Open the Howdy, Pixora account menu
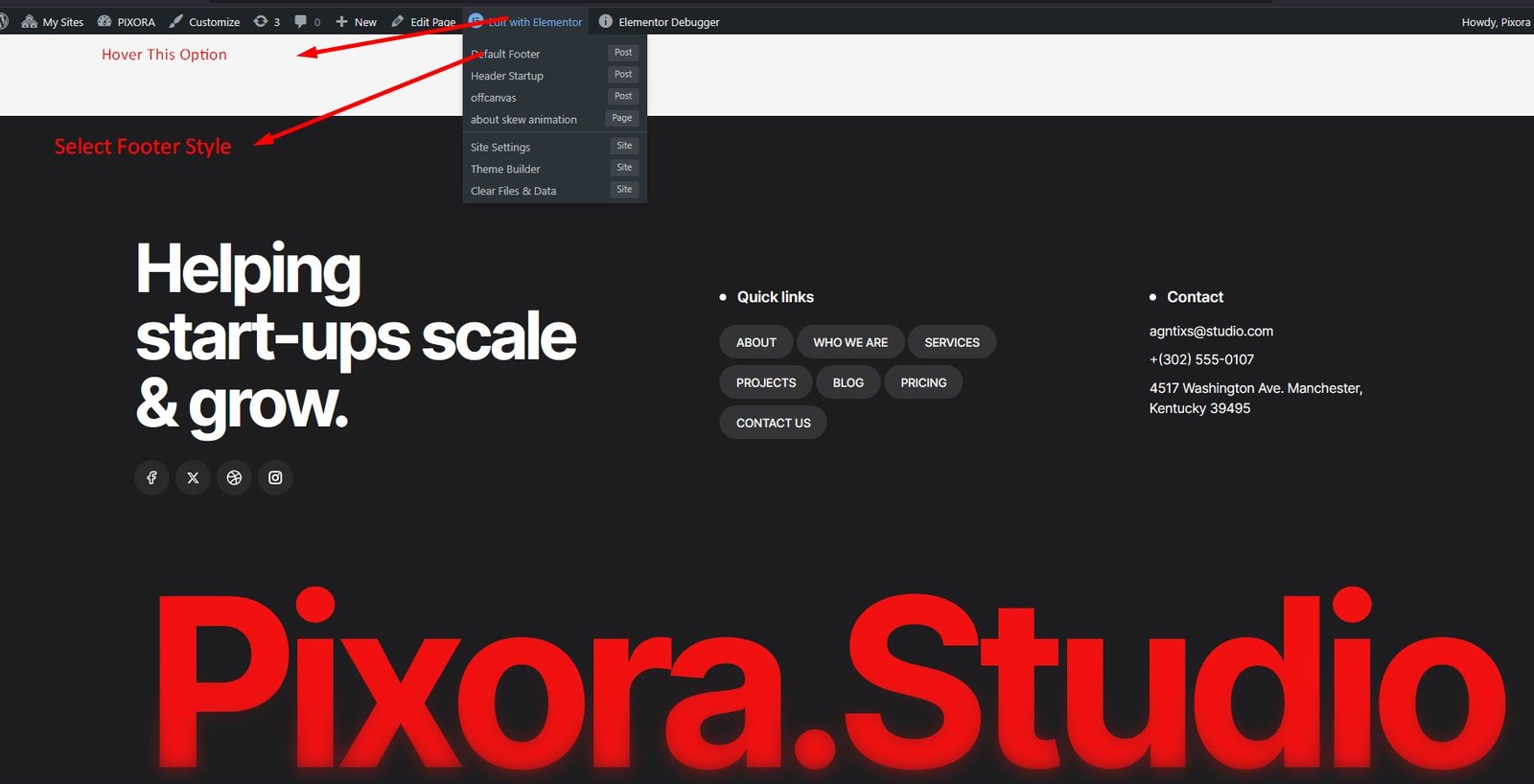This screenshot has width=1534, height=784. (1495, 21)
